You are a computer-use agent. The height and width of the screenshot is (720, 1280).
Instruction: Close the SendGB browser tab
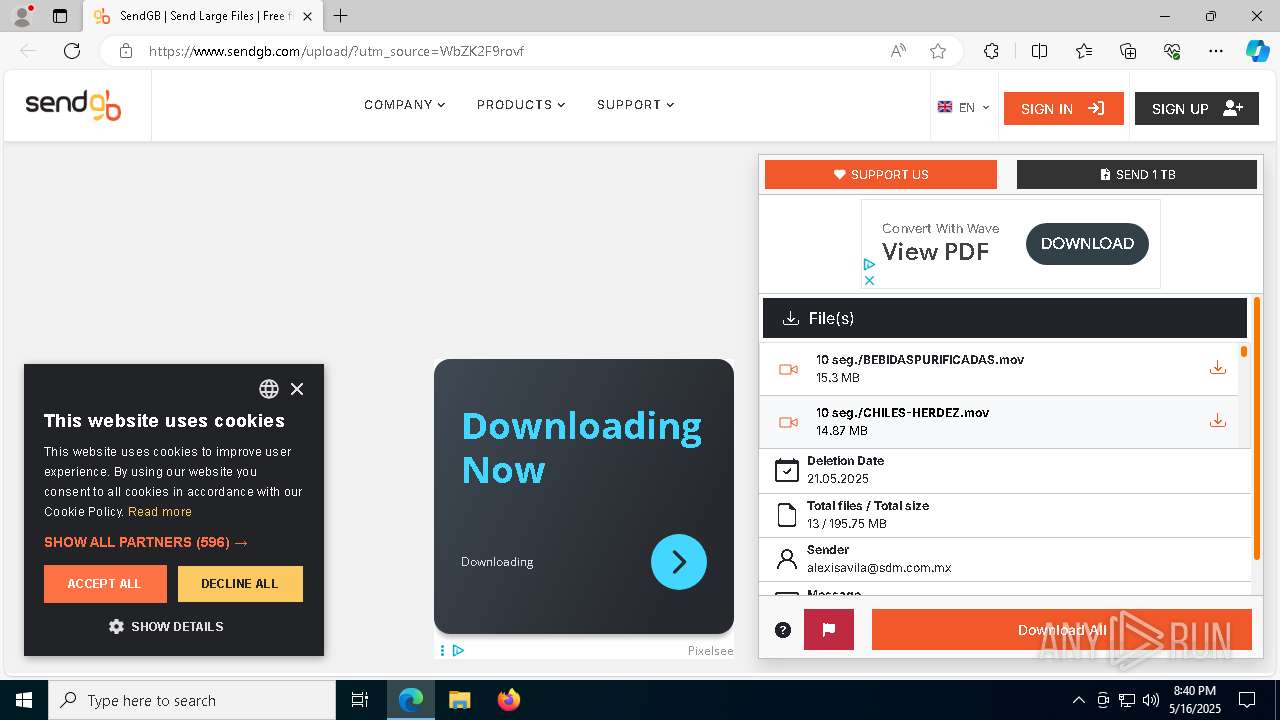[308, 16]
